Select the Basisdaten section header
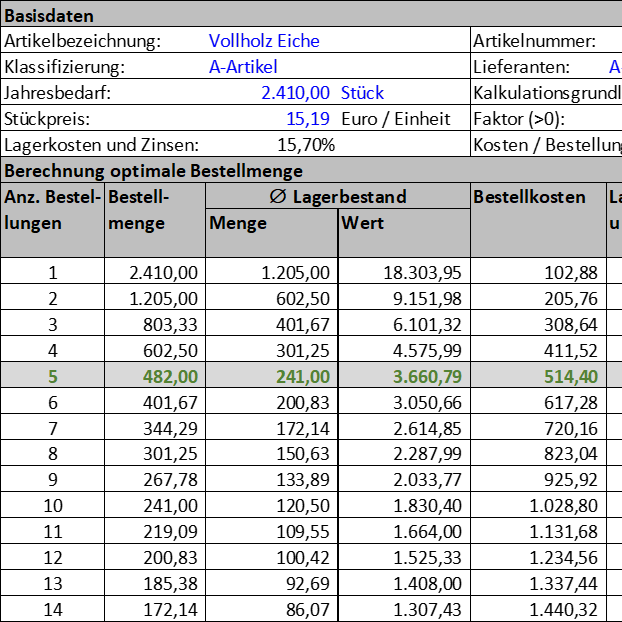This screenshot has height=622, width=622. [50, 16]
